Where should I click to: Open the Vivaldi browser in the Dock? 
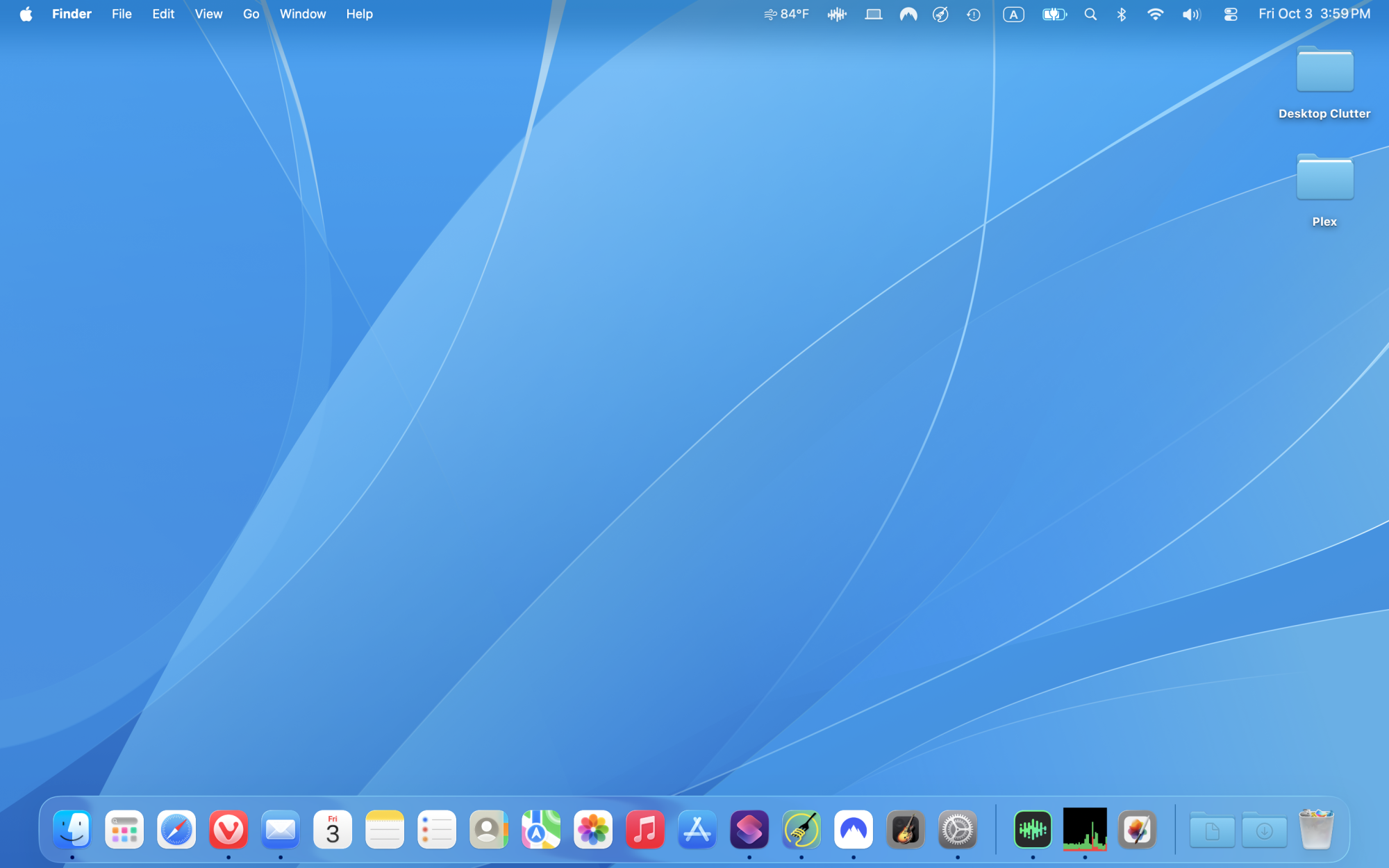point(228,829)
